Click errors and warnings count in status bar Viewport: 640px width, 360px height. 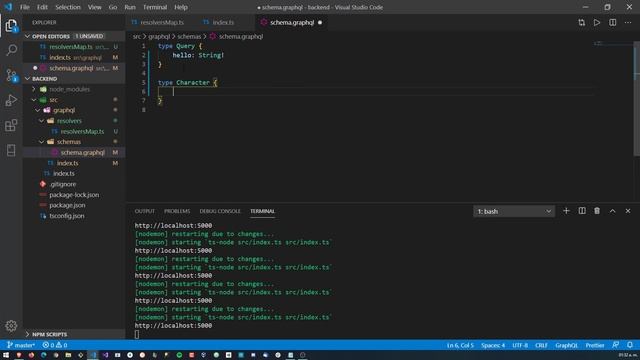point(55,345)
